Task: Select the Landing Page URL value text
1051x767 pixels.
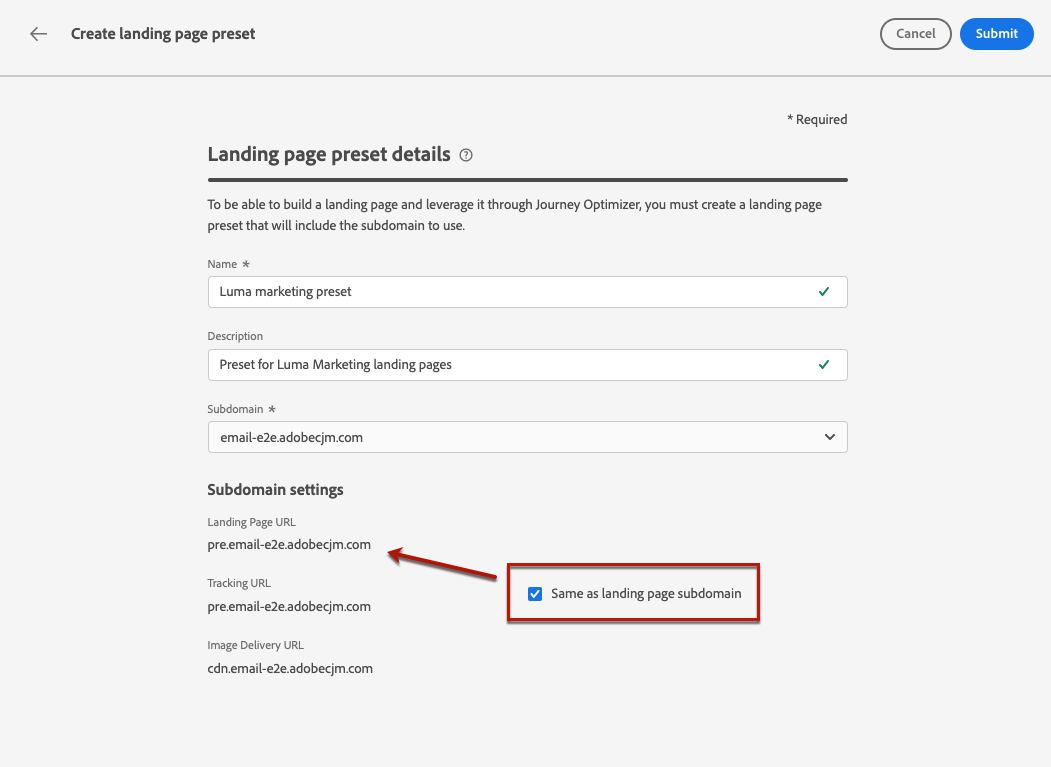Action: pos(289,545)
